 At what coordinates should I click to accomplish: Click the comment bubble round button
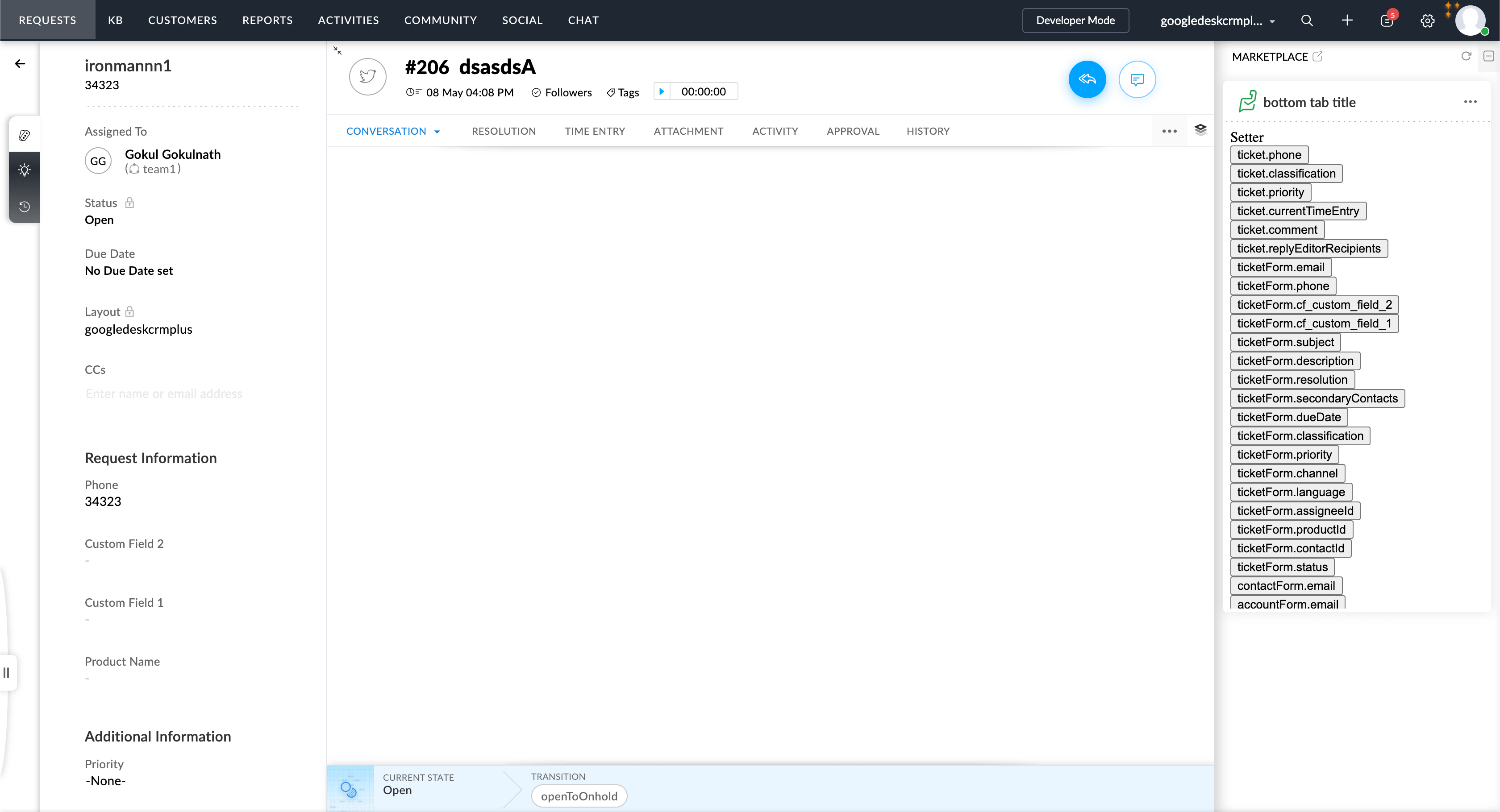click(x=1137, y=79)
